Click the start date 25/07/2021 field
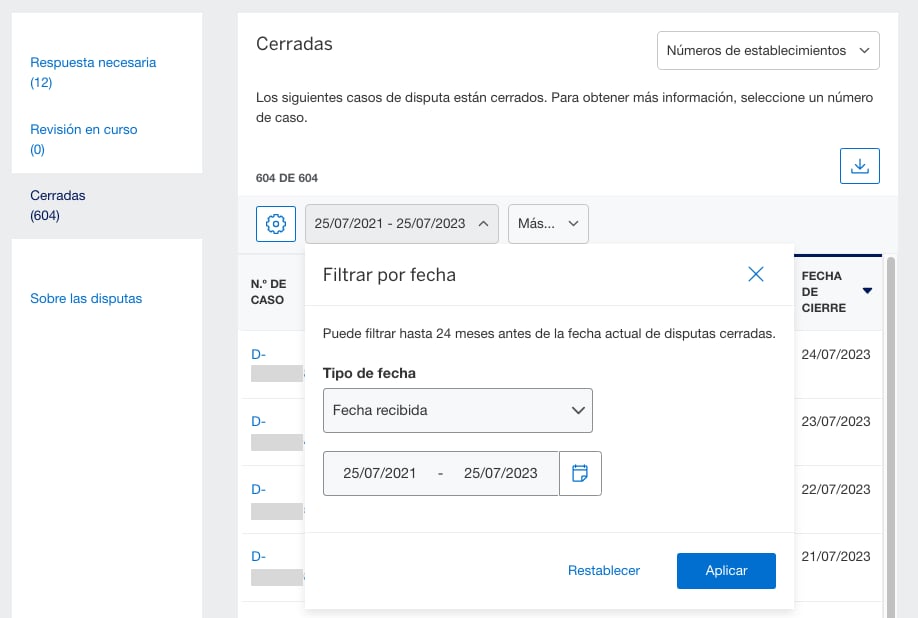The image size is (918, 618). [379, 474]
